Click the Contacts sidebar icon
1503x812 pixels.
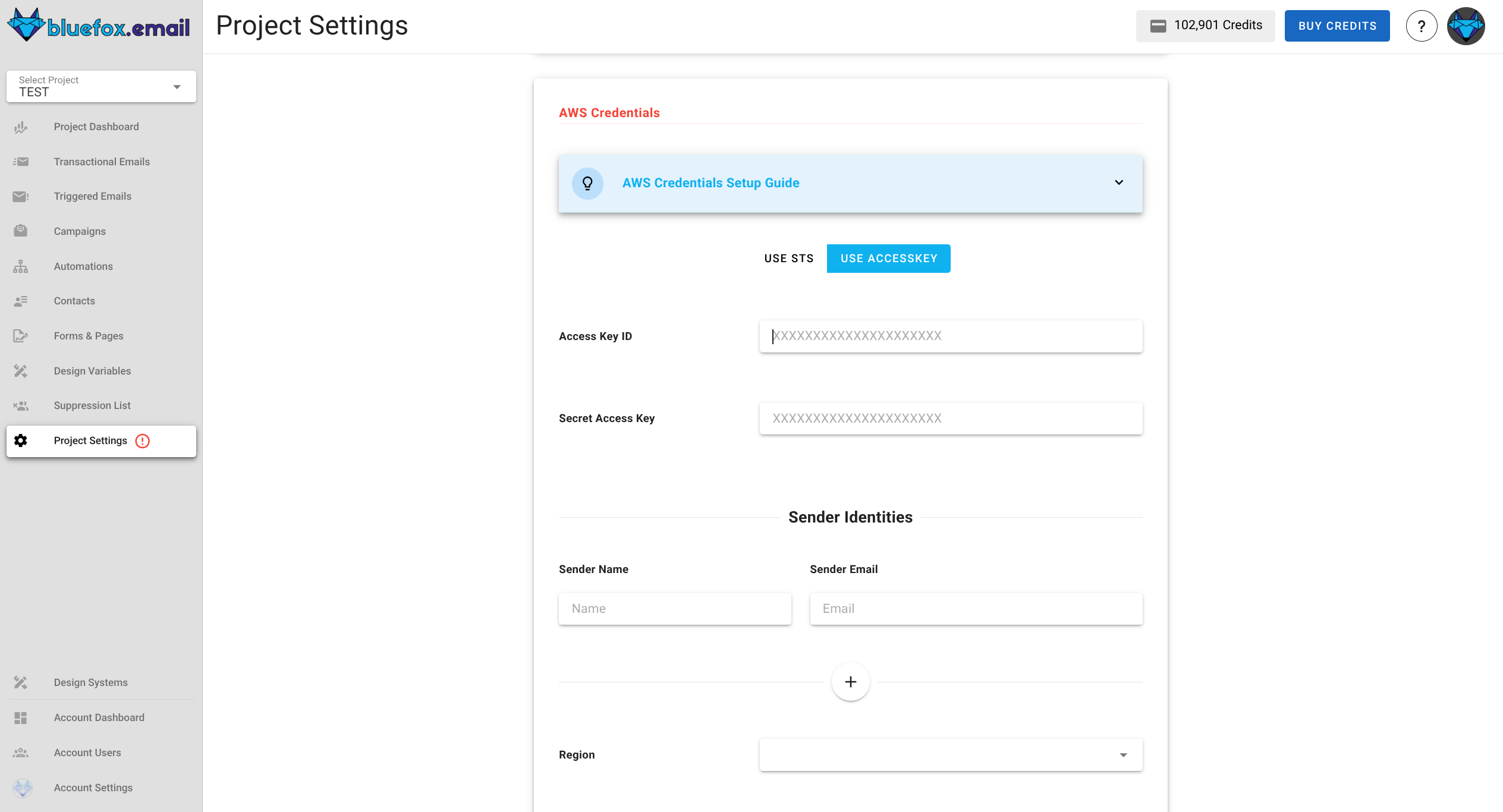click(21, 301)
